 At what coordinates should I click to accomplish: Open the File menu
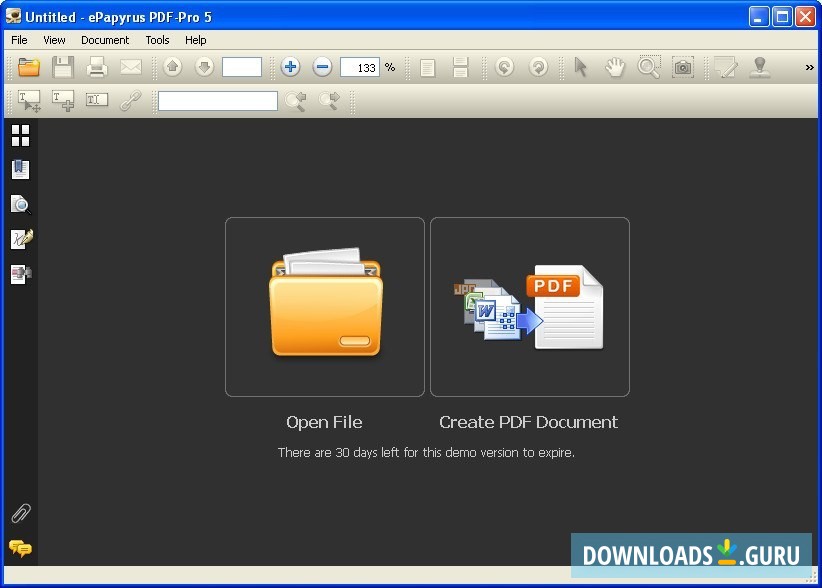point(19,40)
